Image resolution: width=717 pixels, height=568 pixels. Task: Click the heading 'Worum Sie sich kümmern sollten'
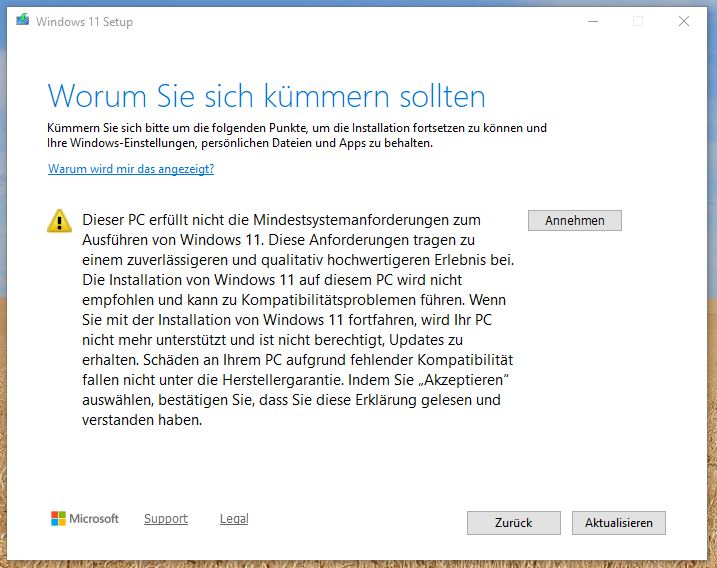click(x=266, y=96)
